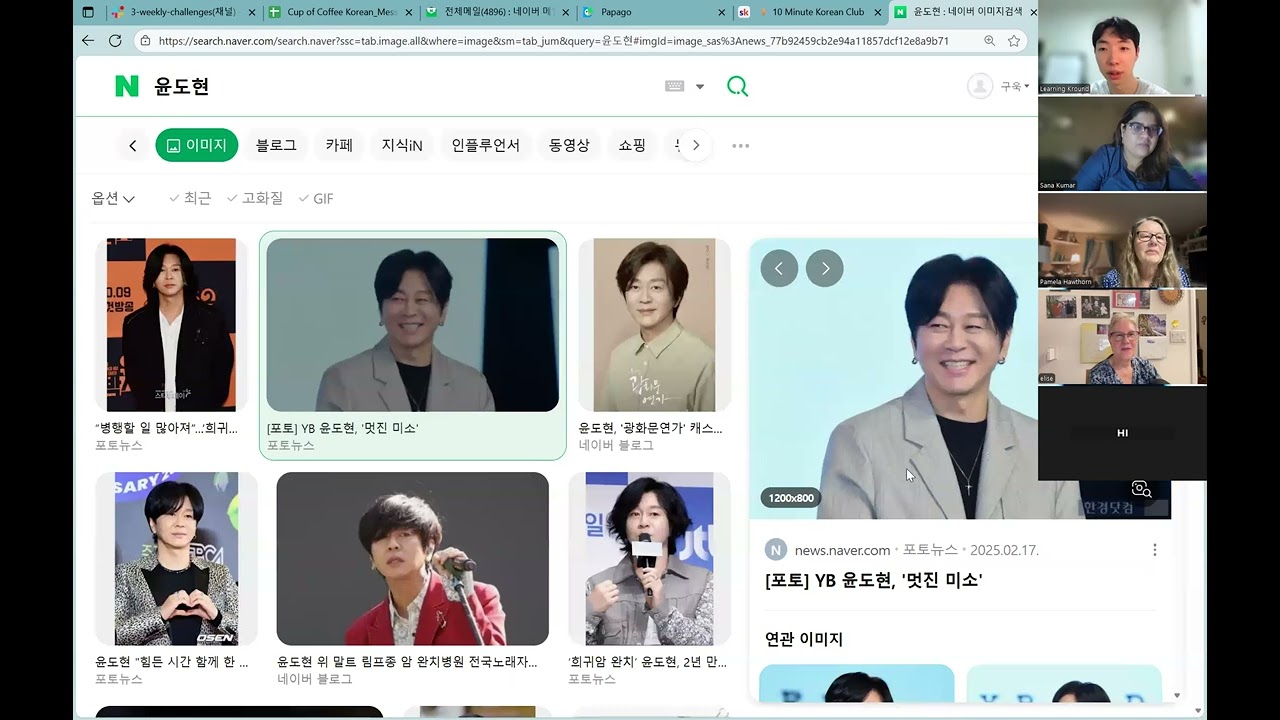
Task: Switch to the 카페 tab
Action: click(x=339, y=145)
